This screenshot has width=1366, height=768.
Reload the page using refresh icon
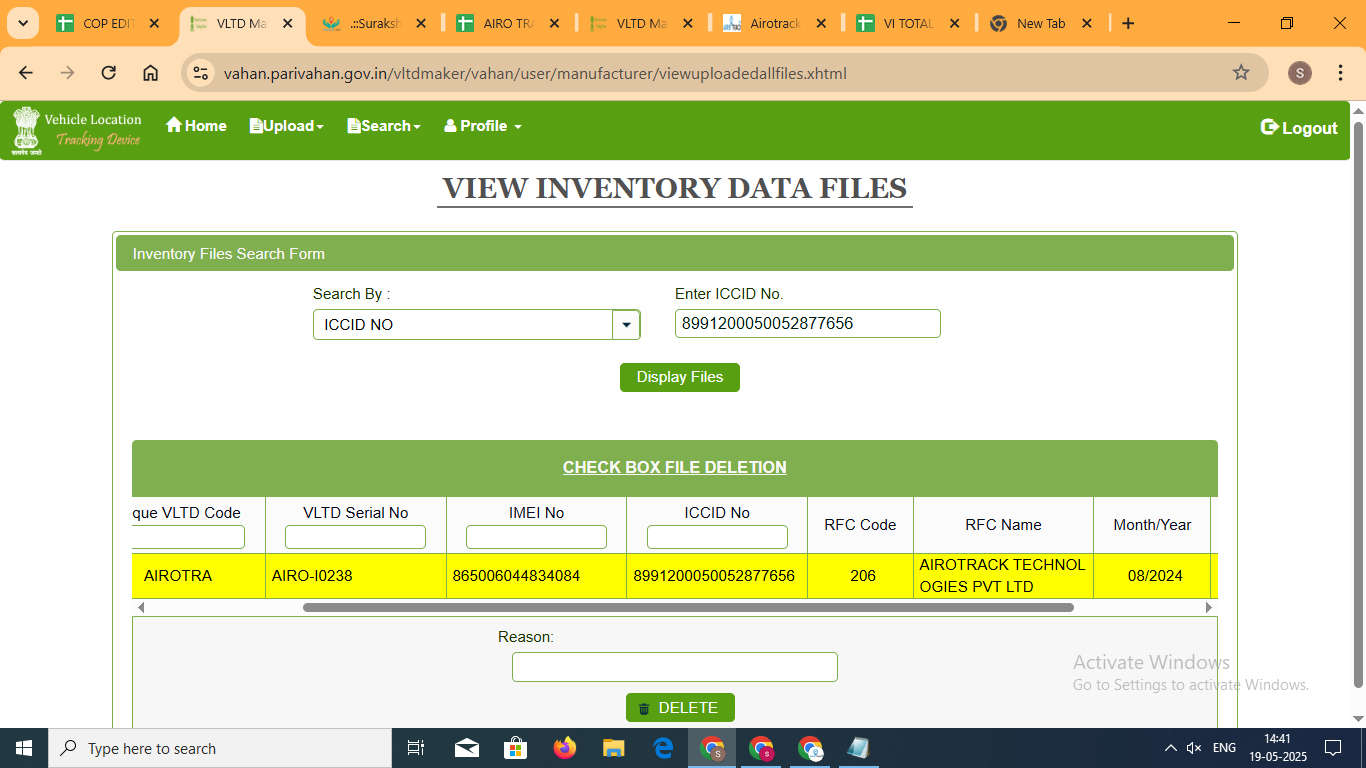click(x=109, y=73)
